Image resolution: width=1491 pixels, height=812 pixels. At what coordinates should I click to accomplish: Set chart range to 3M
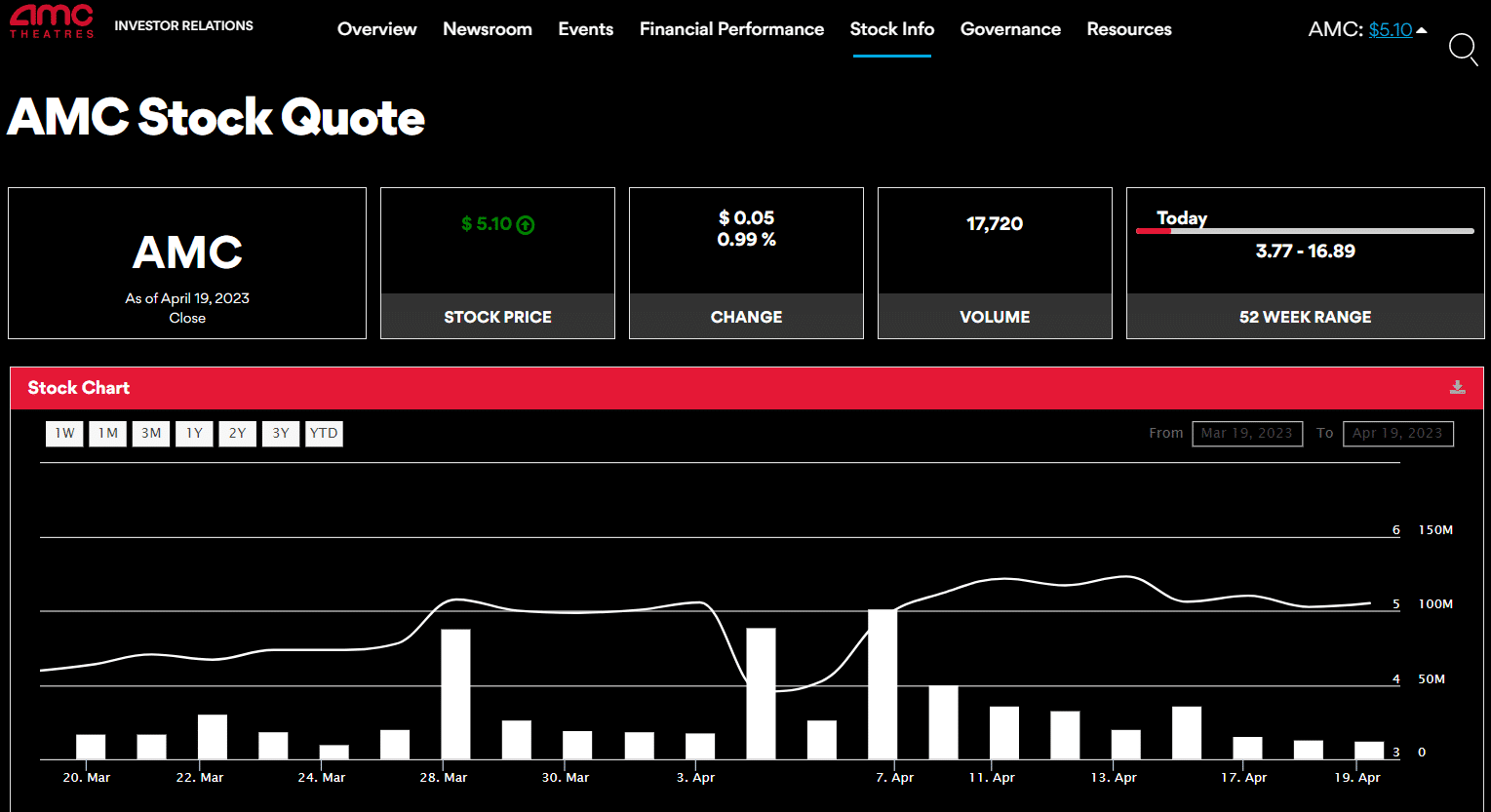(151, 434)
